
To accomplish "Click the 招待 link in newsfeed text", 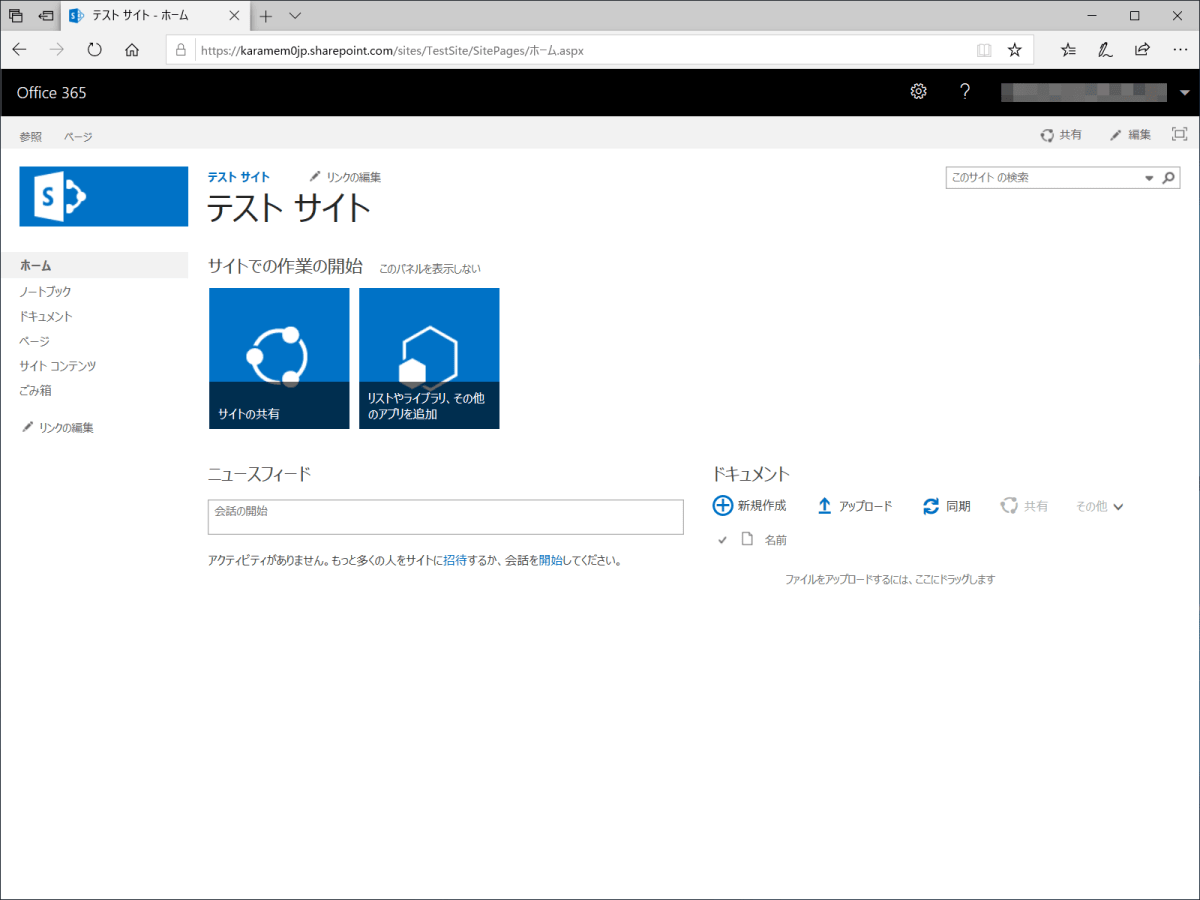I will (454, 561).
